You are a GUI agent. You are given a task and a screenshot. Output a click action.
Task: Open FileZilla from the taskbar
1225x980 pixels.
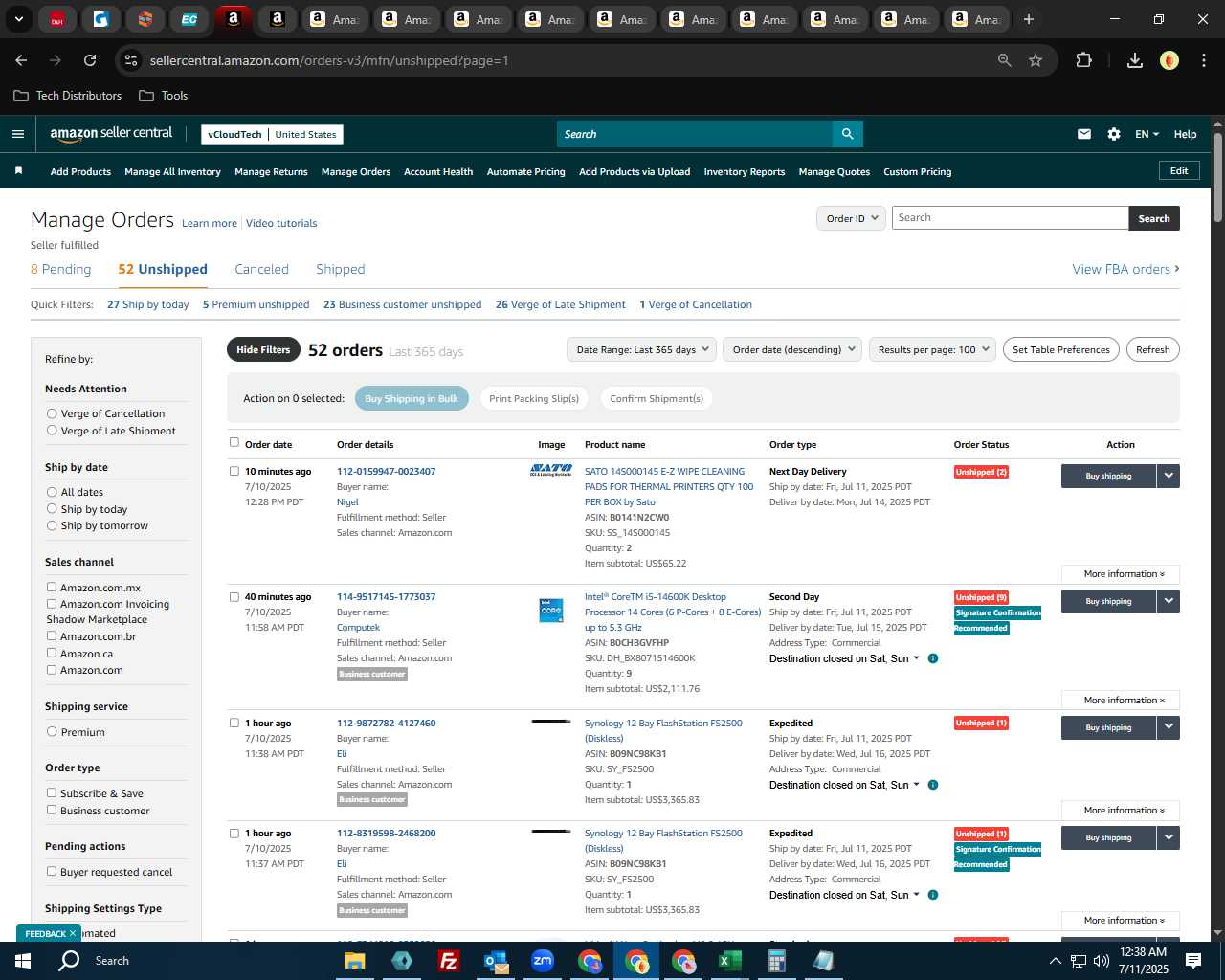coord(448,961)
